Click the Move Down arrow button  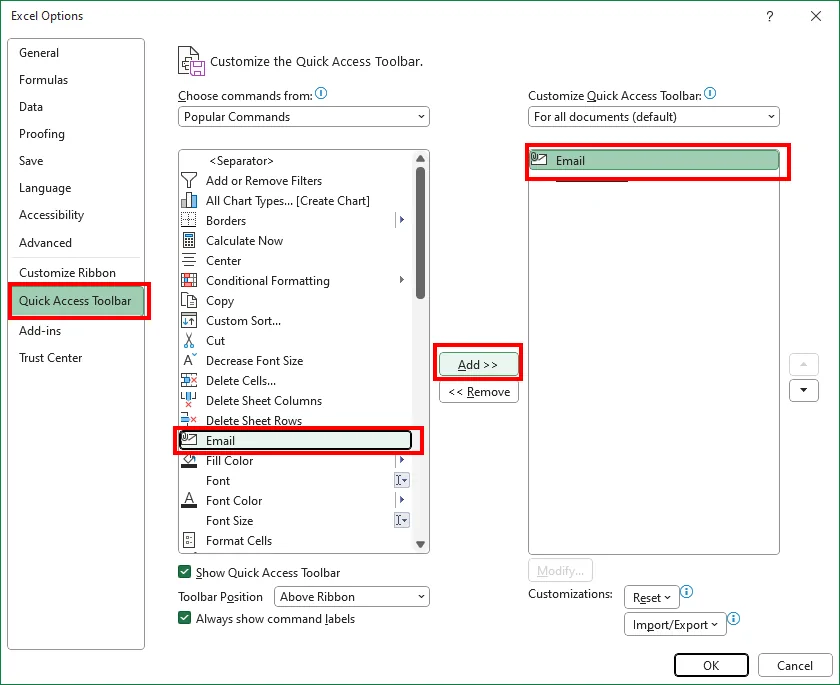pos(804,390)
